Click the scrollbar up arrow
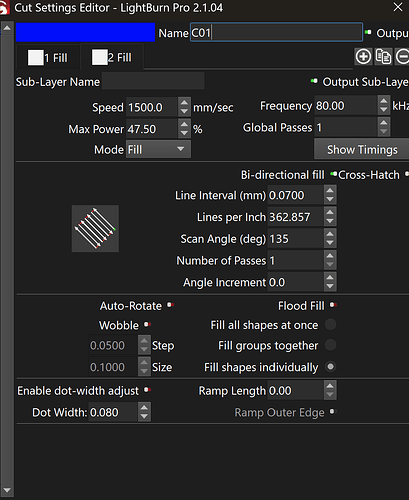The height and width of the screenshot is (500, 409). click(7, 28)
